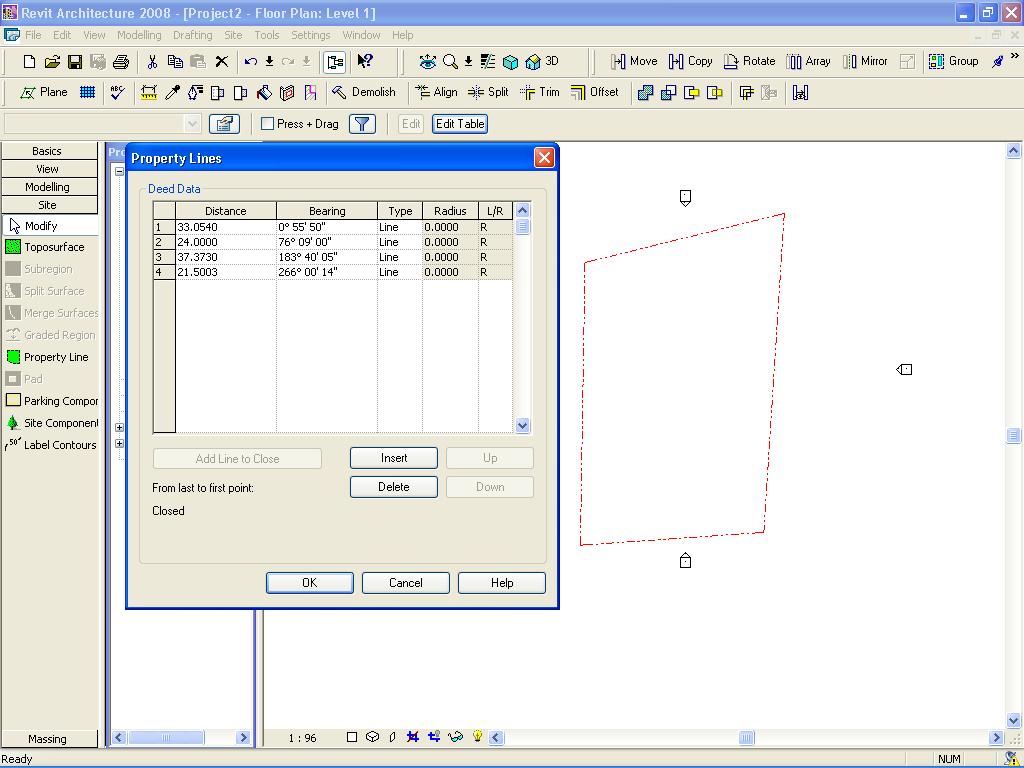
Task: Click the Print icon
Action: [x=121, y=62]
